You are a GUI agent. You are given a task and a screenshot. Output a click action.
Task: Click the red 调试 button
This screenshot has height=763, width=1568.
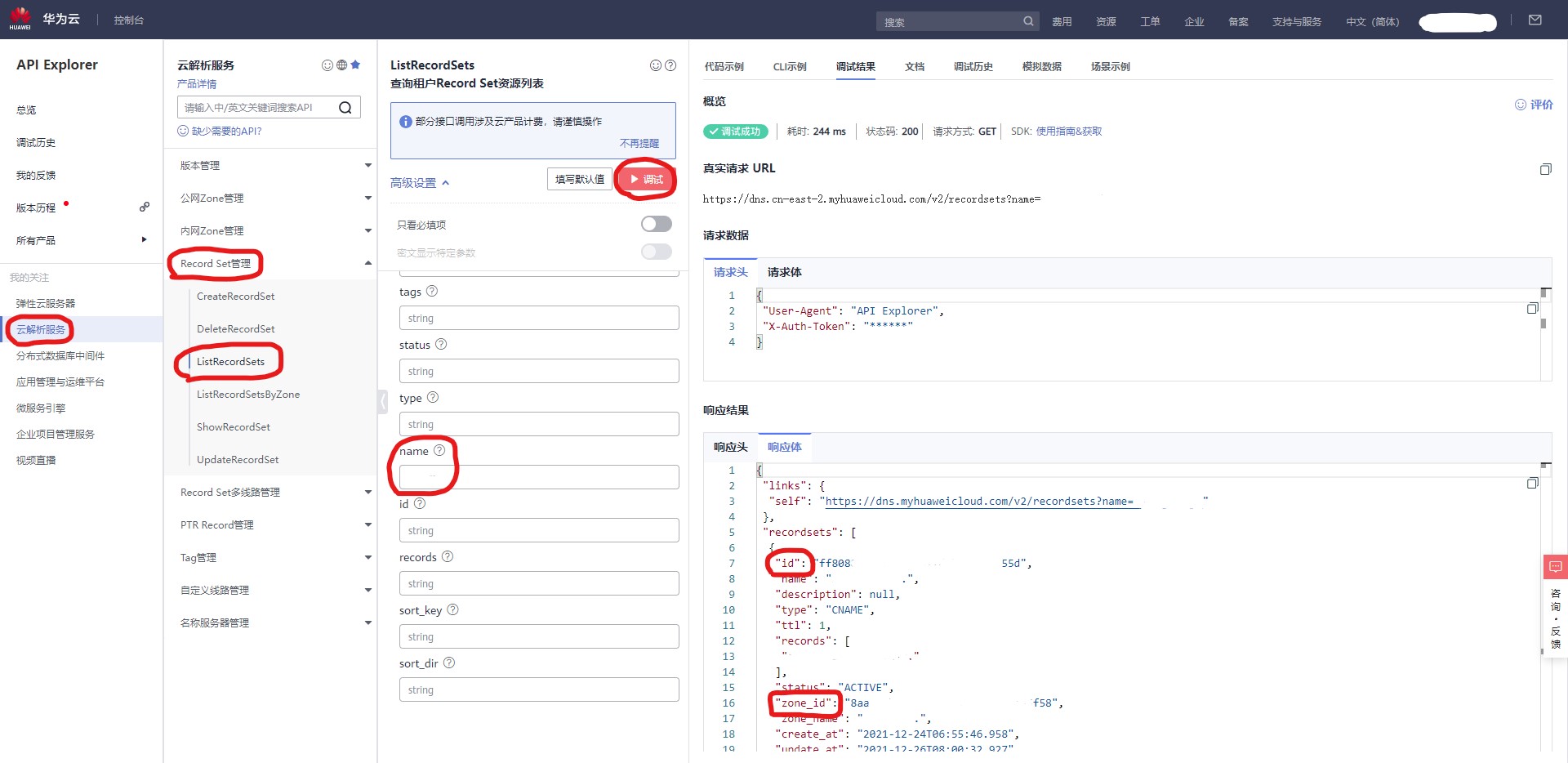click(646, 180)
